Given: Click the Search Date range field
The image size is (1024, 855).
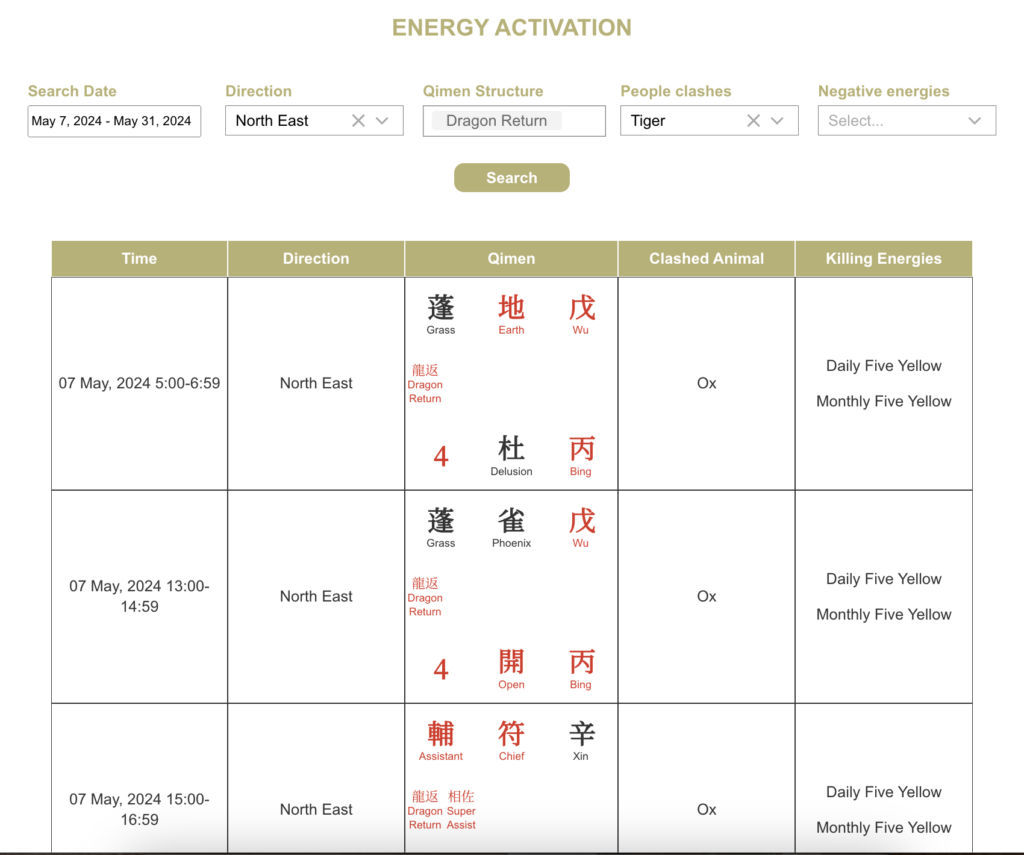Looking at the screenshot, I should pyautogui.click(x=114, y=121).
